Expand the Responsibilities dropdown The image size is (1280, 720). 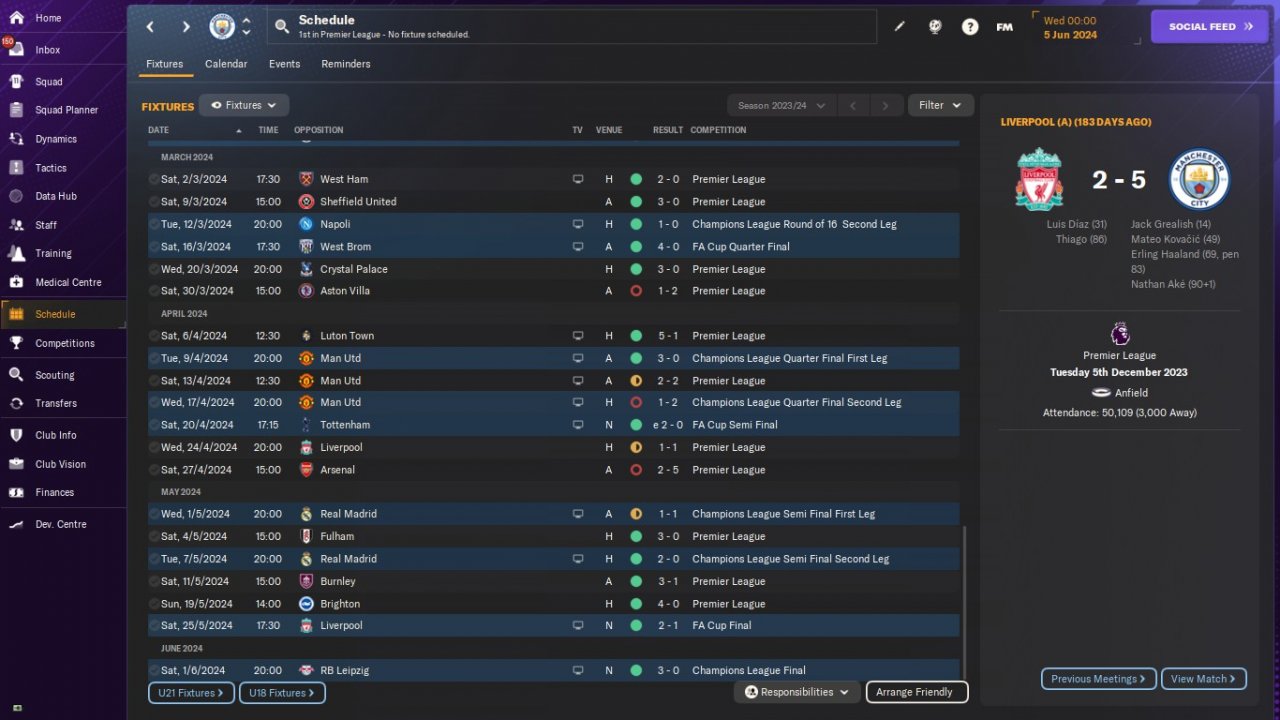point(797,692)
